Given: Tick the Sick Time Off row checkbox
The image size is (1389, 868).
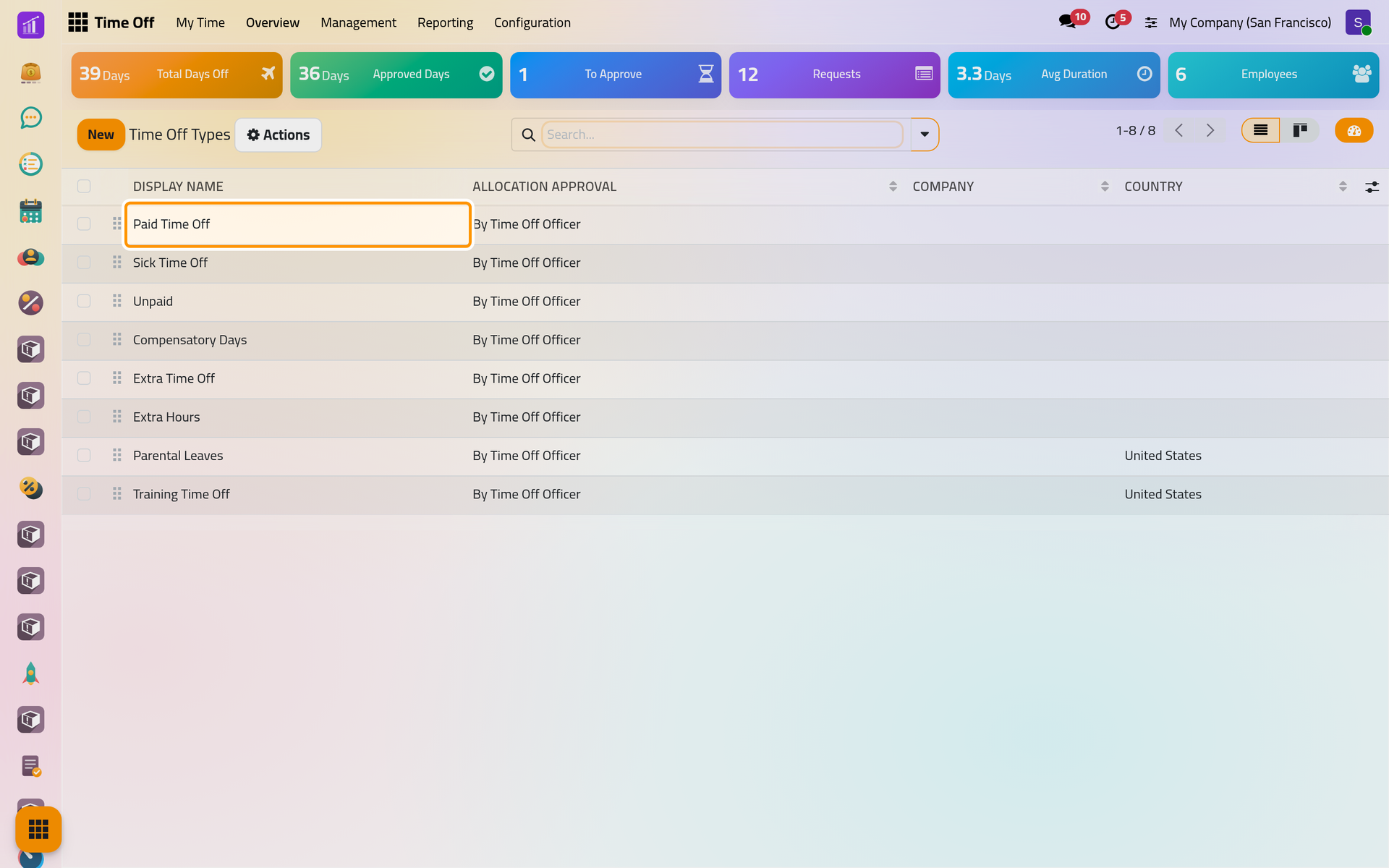Looking at the screenshot, I should coord(84,262).
